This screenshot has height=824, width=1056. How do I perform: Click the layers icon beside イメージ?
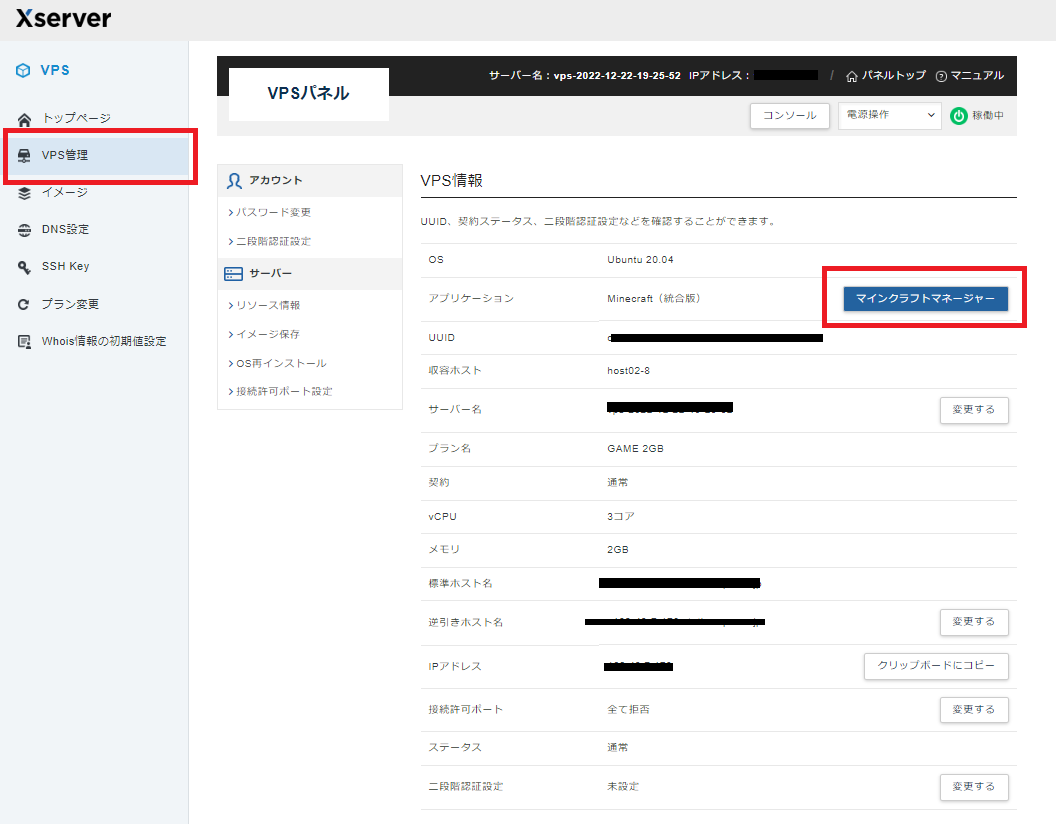point(25,192)
